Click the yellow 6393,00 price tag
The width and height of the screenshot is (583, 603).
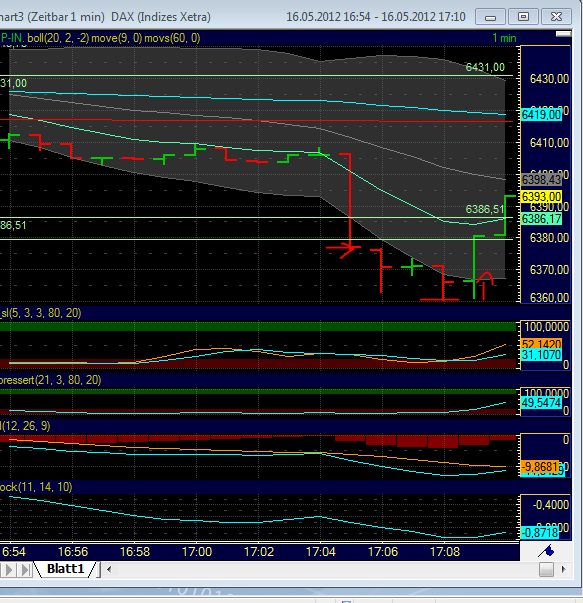coord(541,197)
